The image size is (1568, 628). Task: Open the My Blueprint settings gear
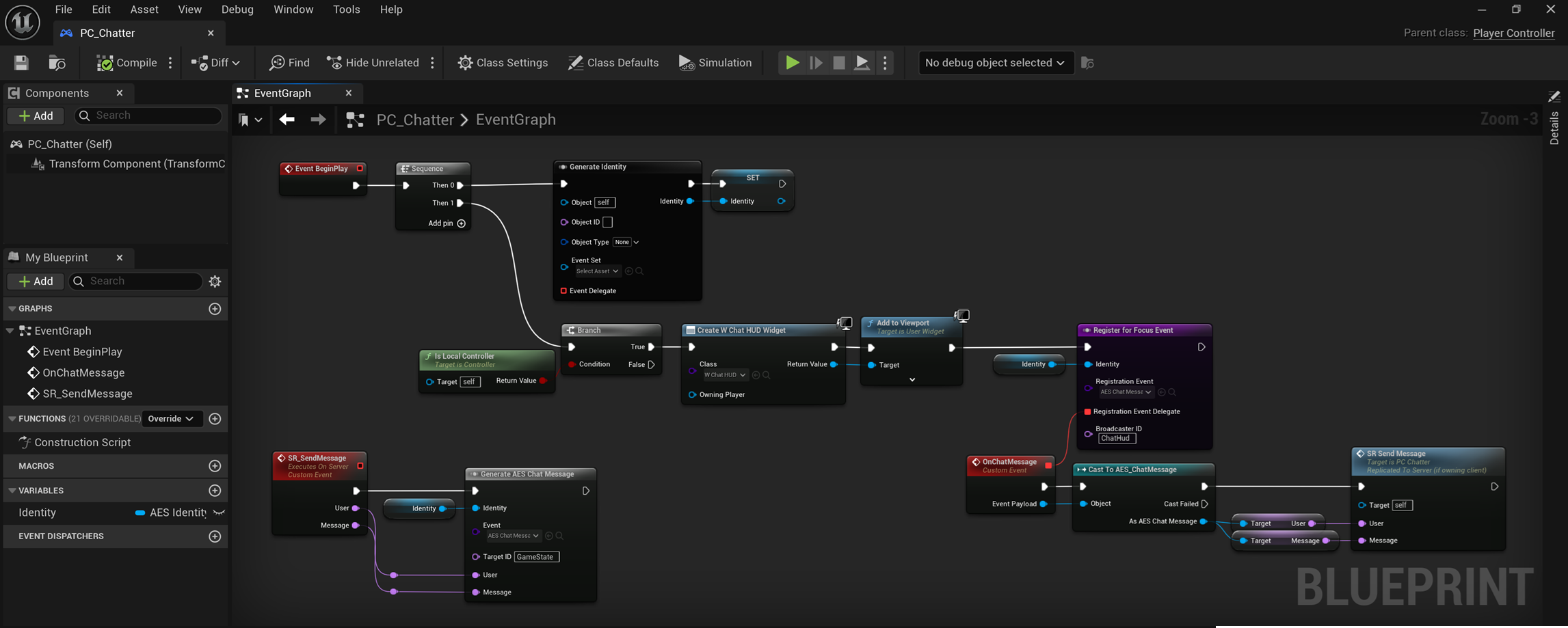click(x=214, y=281)
